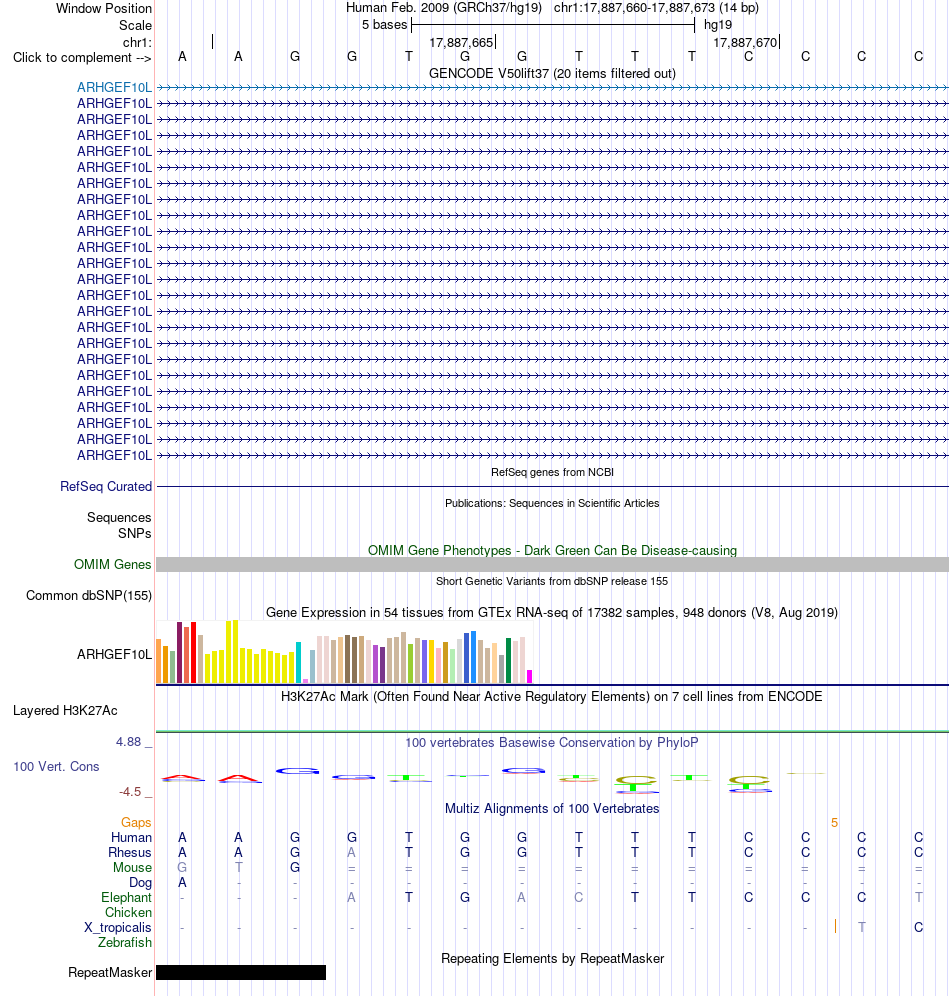Click the Human alignment row label
Screen dimensions: 950x996
[x=131, y=838]
